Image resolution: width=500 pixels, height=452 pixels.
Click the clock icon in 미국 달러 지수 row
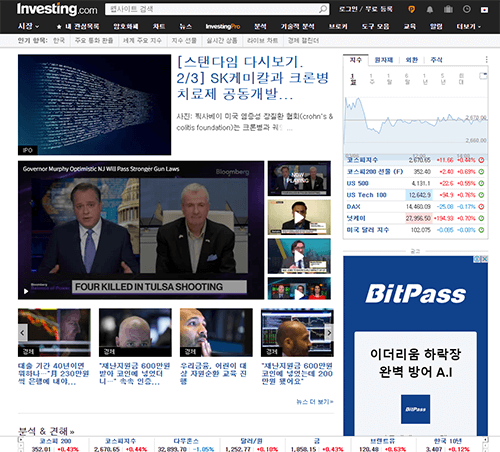coord(481,230)
